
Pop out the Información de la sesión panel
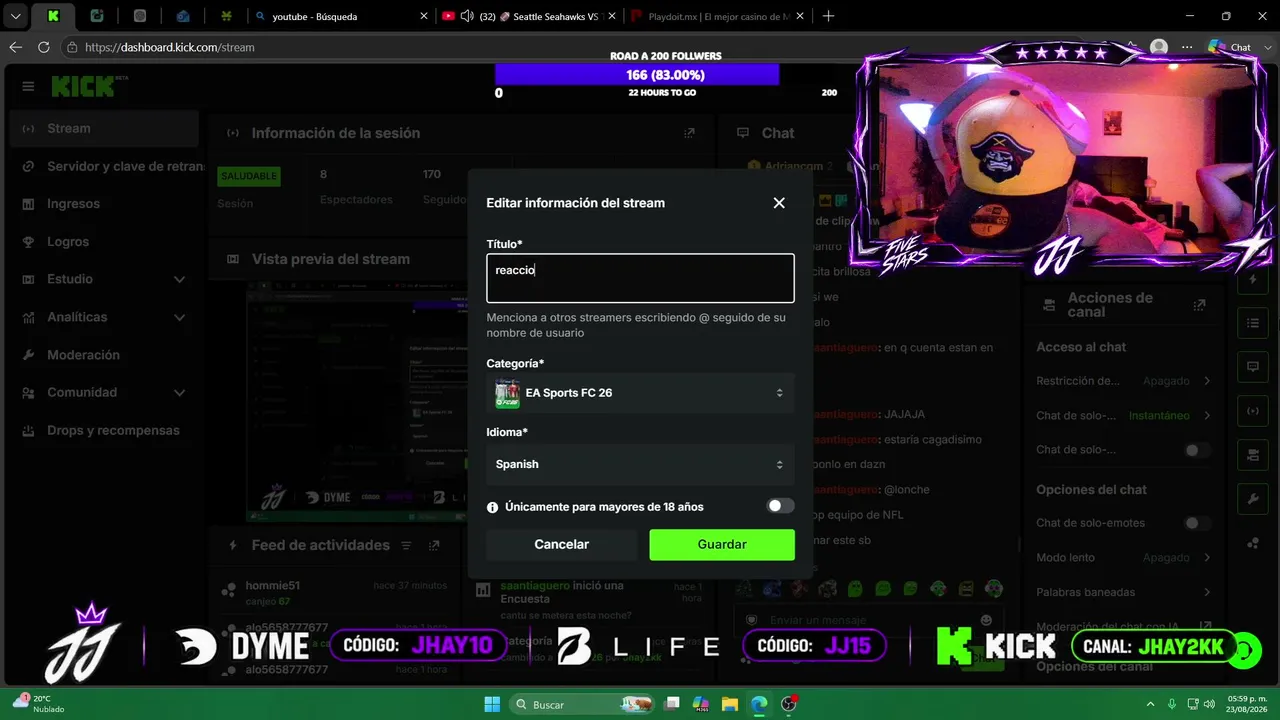point(689,133)
